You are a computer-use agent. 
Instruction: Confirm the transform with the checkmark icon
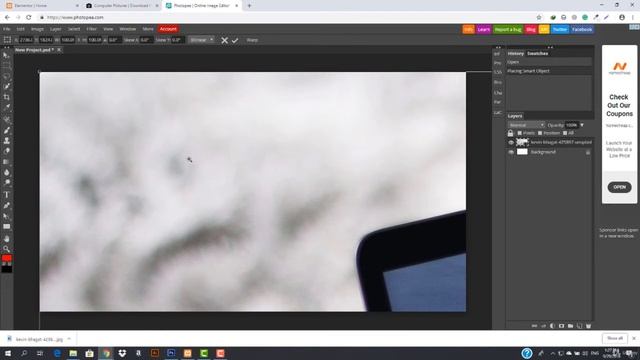coord(235,40)
